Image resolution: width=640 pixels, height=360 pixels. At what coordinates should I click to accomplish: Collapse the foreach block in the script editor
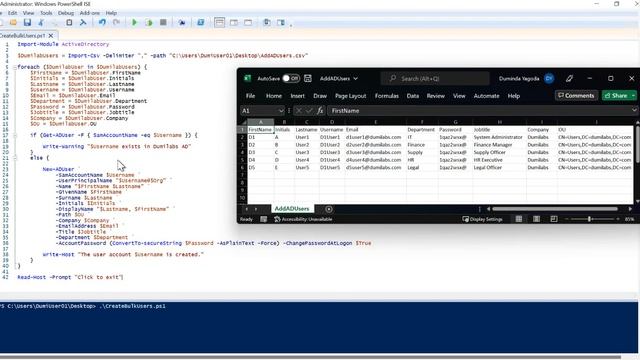[x=15, y=67]
